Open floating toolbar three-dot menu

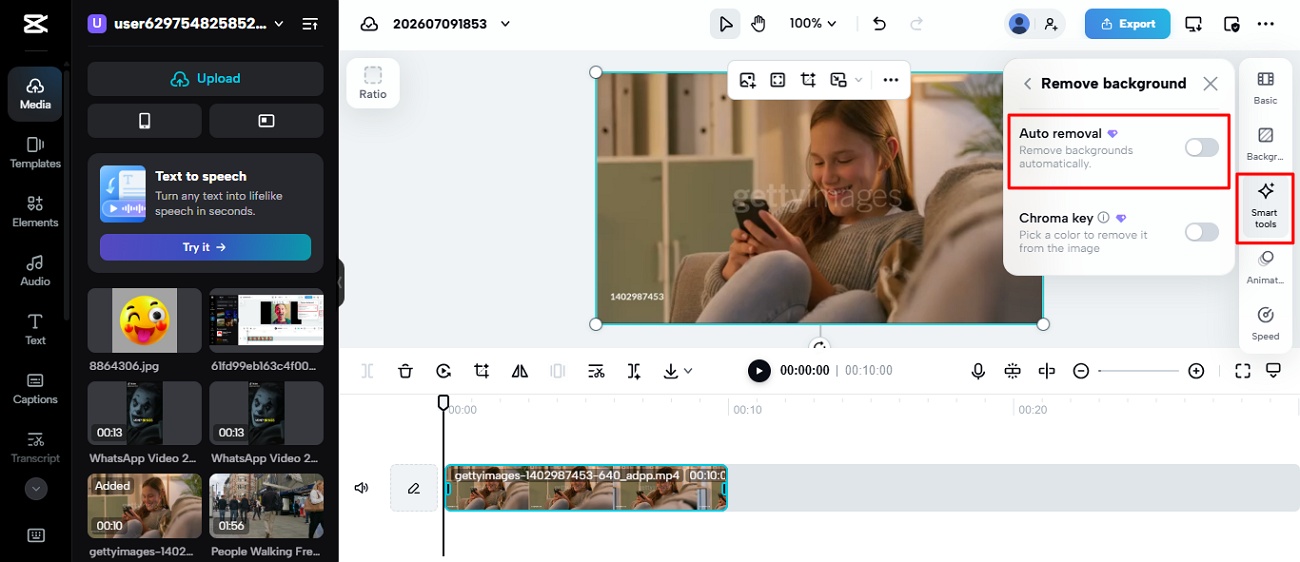891,80
